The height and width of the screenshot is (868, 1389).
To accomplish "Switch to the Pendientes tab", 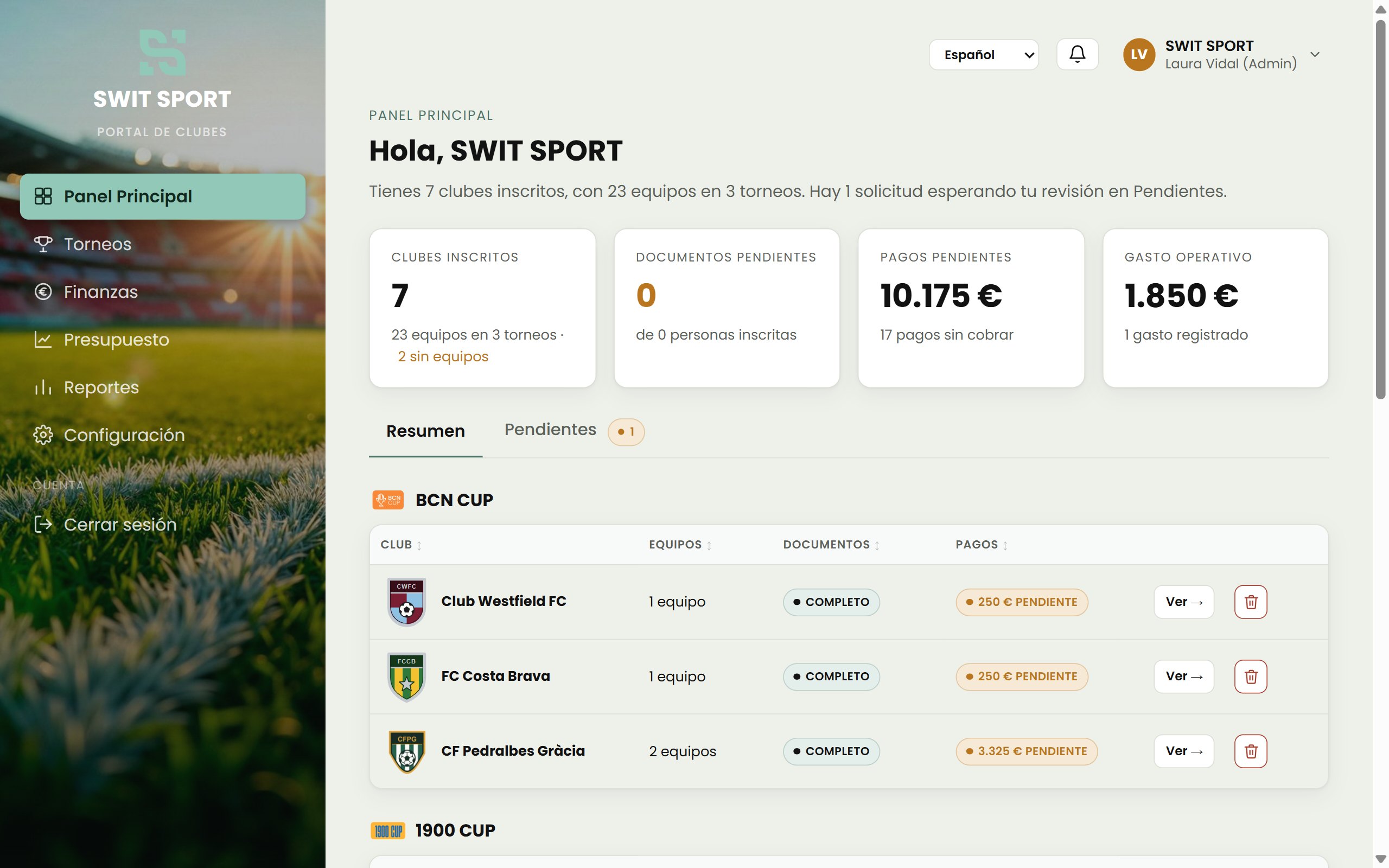I will (574, 431).
